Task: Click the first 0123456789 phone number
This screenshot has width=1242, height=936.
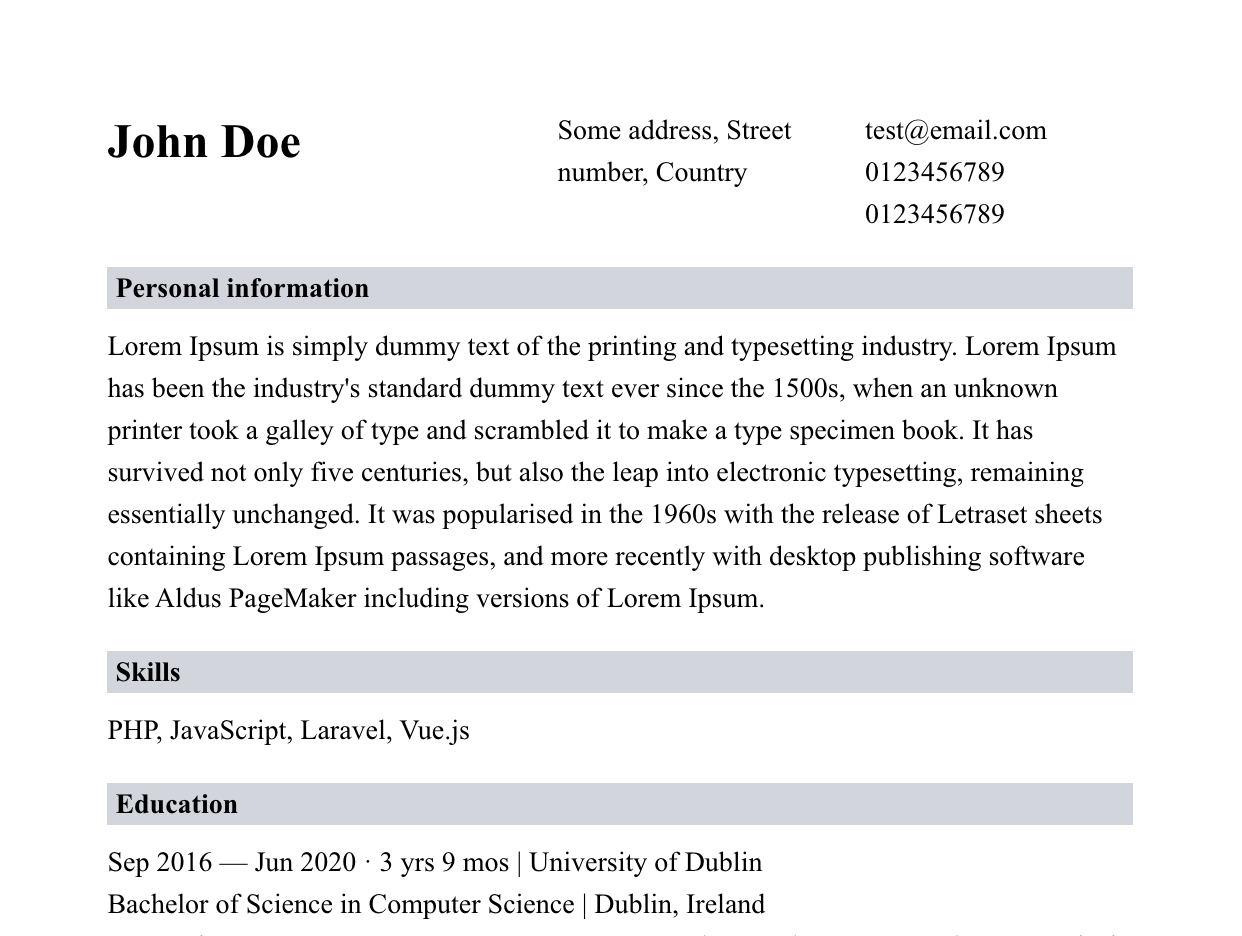Action: pos(934,173)
